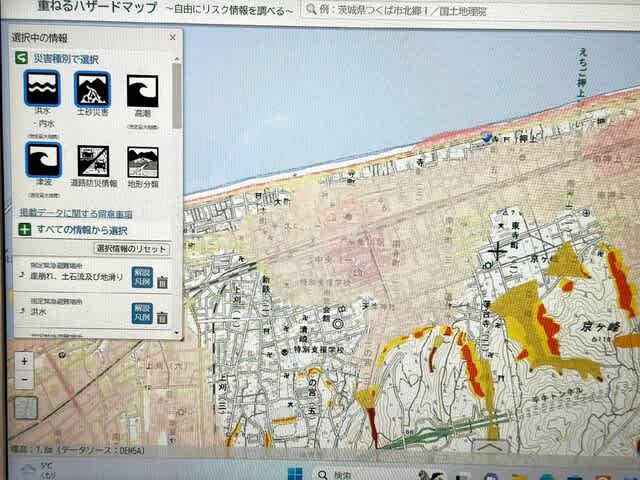
Task: Open the Windows Start menu
Action: (296, 472)
